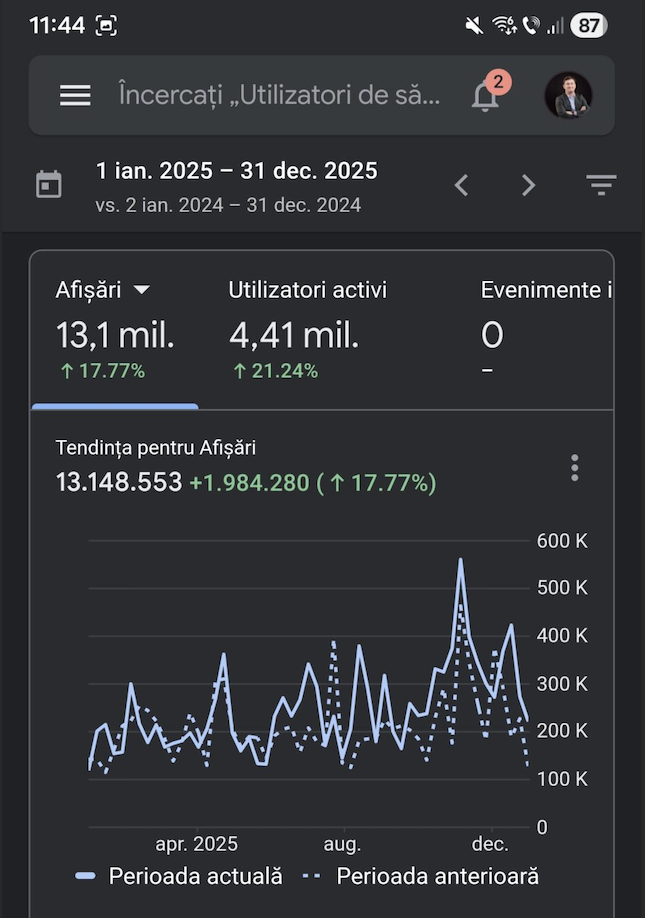Expand the Afișări metric dropdown arrow
The height and width of the screenshot is (918, 645).
click(142, 290)
